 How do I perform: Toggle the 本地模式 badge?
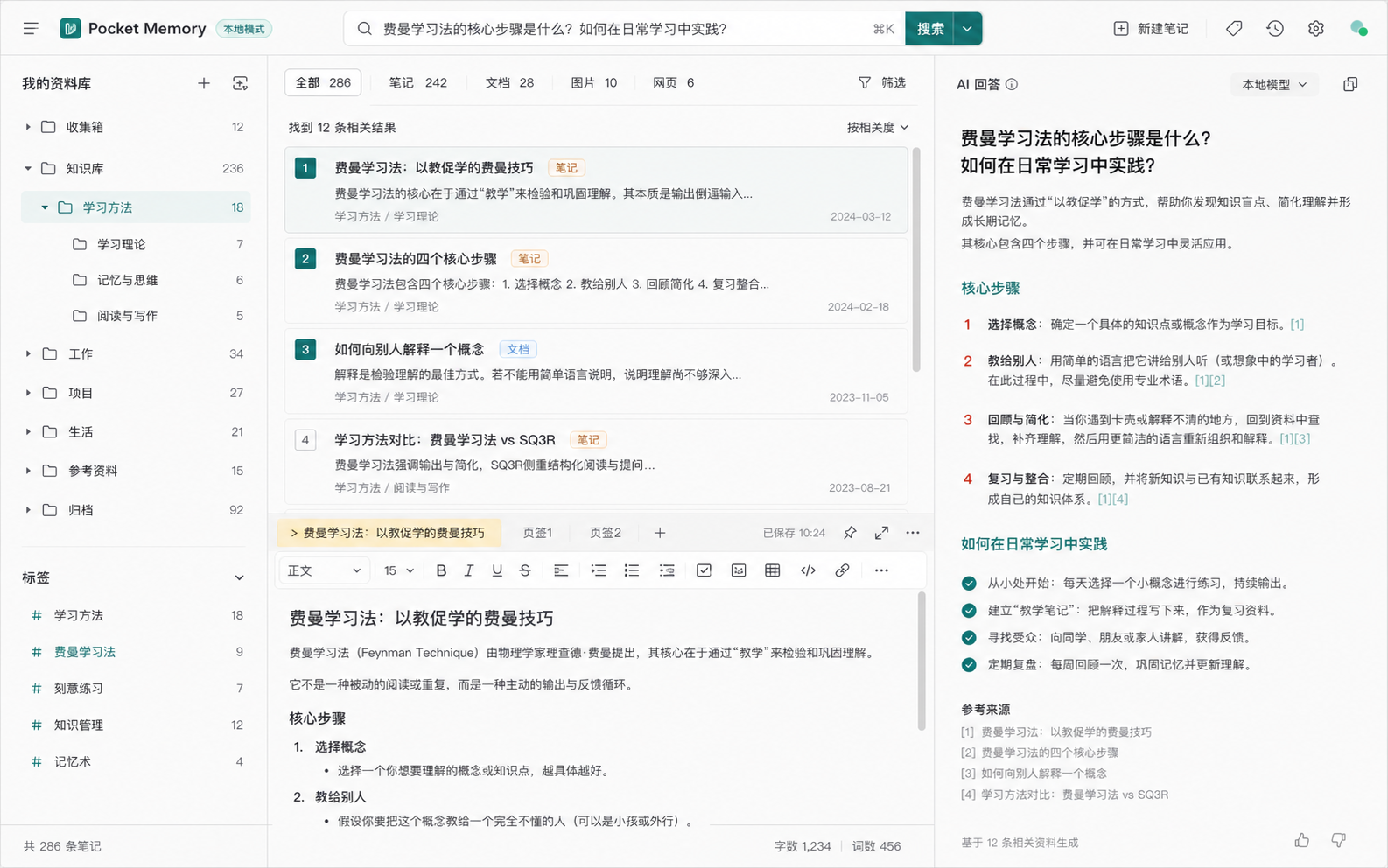tap(243, 29)
